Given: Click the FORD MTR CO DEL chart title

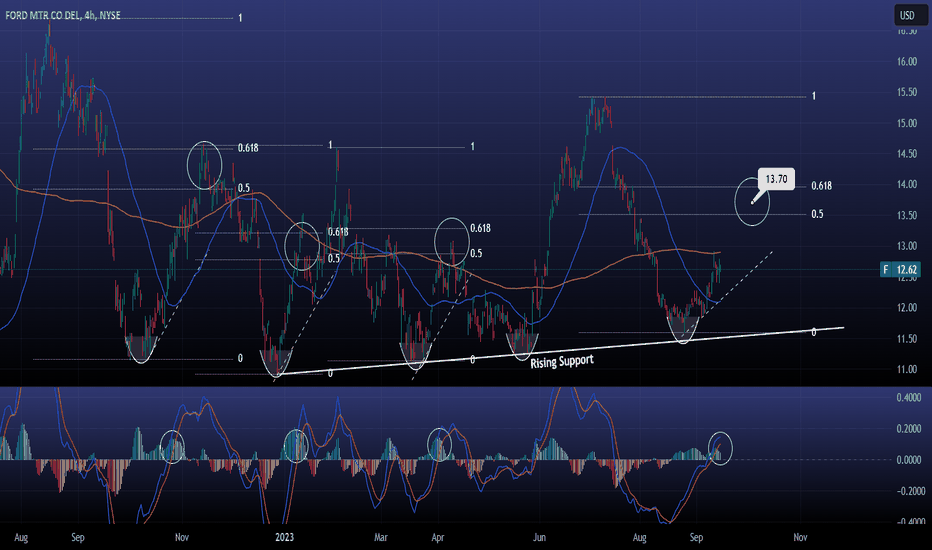Looking at the screenshot, I should 63,15.
